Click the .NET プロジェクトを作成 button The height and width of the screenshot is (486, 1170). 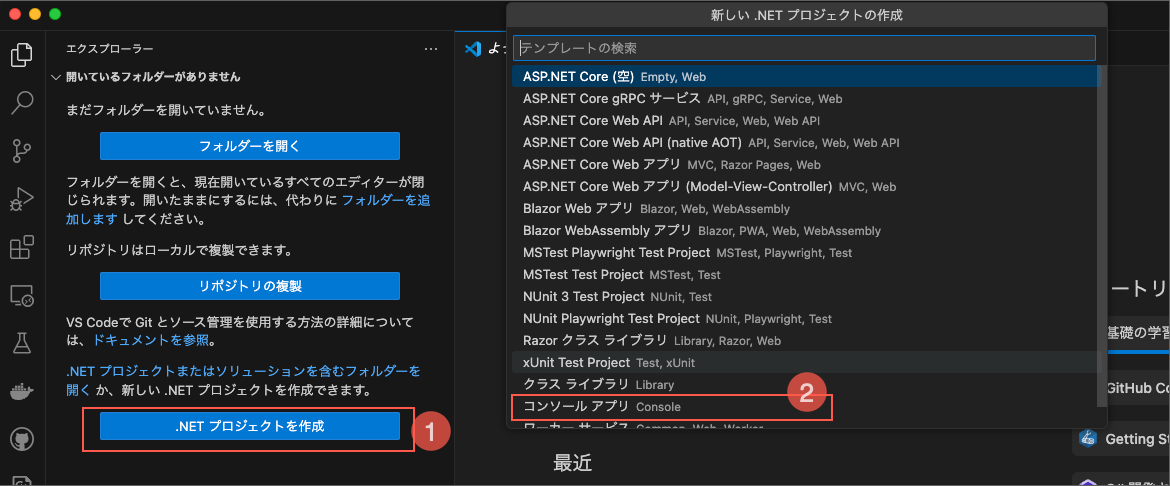[250, 426]
